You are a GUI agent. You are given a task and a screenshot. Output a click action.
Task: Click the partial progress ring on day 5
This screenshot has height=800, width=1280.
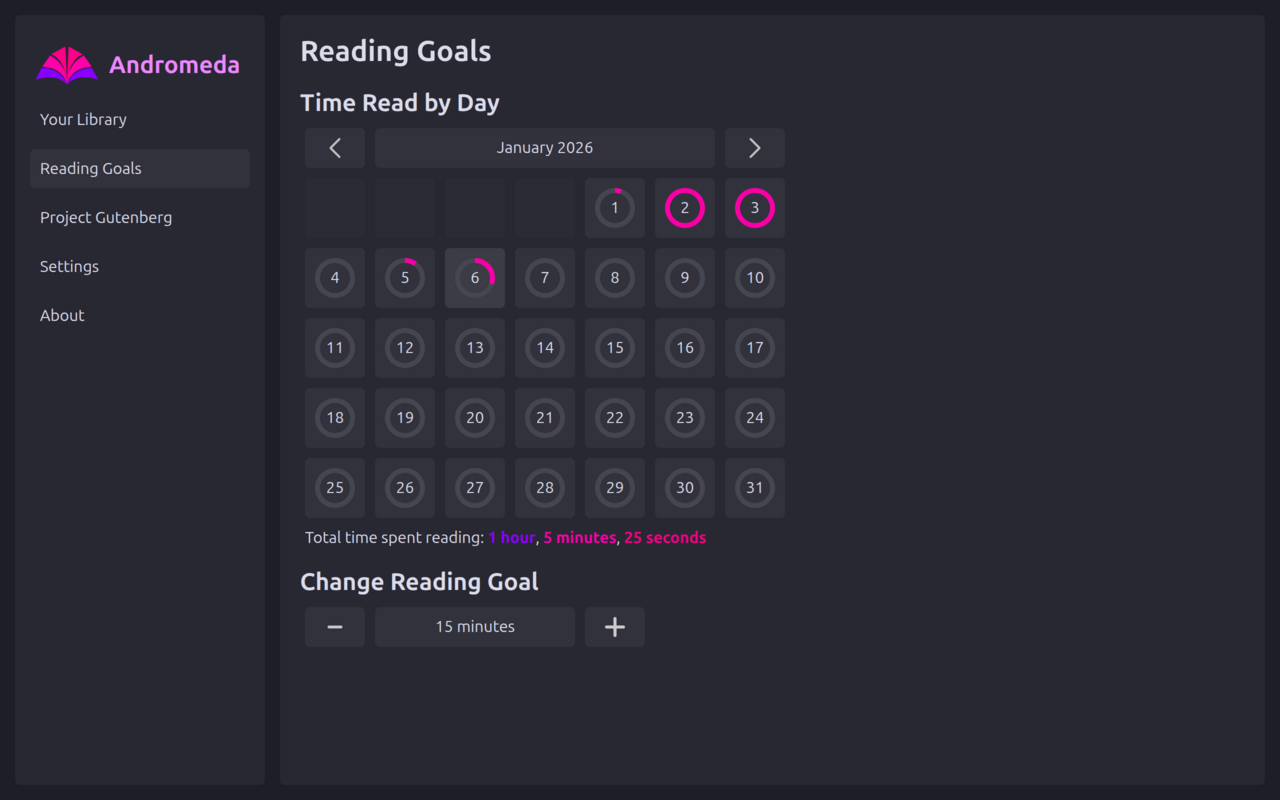coord(404,278)
